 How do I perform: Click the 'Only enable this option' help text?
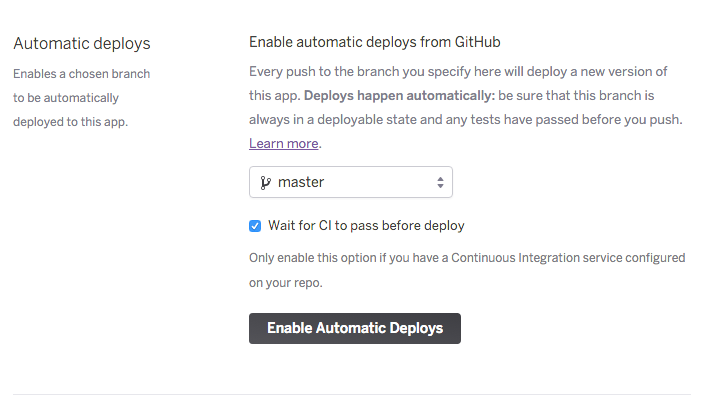point(467,258)
